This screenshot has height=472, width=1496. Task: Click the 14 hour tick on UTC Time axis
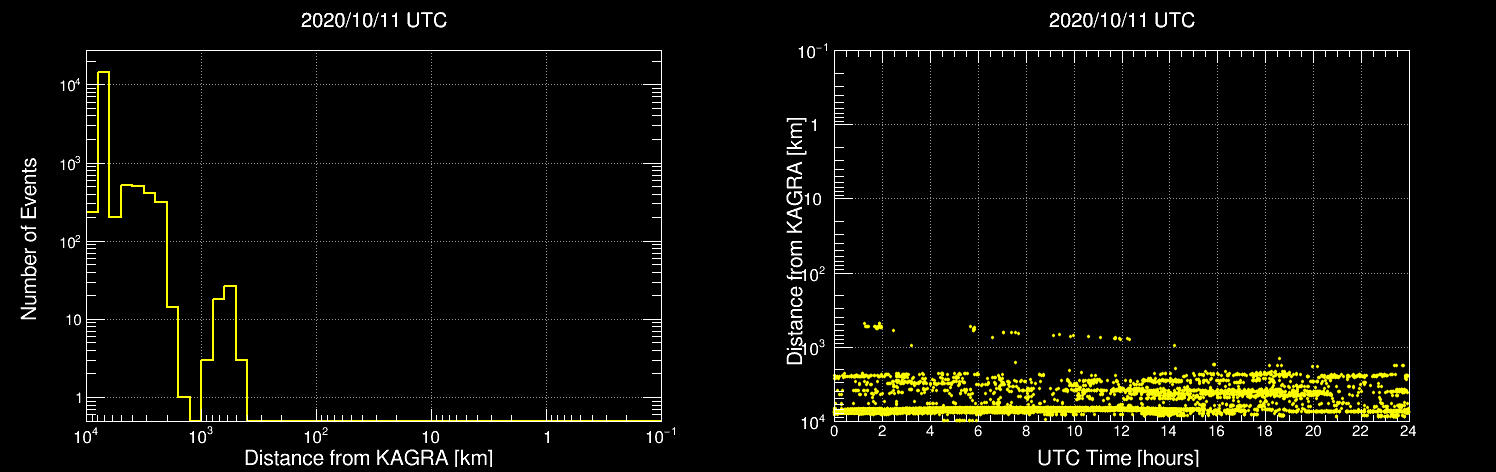(1169, 431)
